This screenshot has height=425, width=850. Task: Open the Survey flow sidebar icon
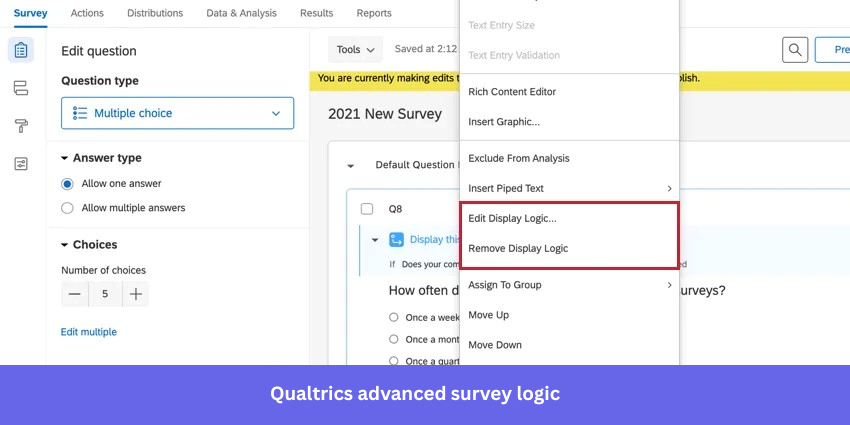pyautogui.click(x=21, y=88)
